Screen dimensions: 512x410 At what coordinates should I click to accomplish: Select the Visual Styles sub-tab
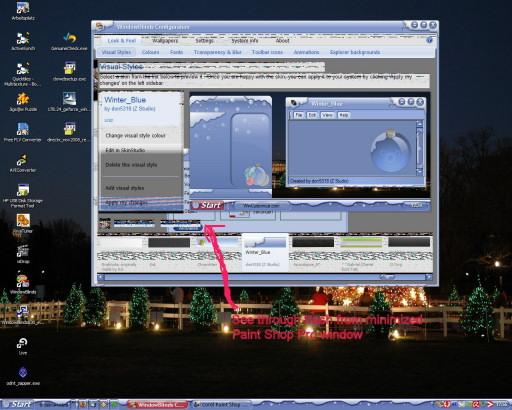point(116,52)
